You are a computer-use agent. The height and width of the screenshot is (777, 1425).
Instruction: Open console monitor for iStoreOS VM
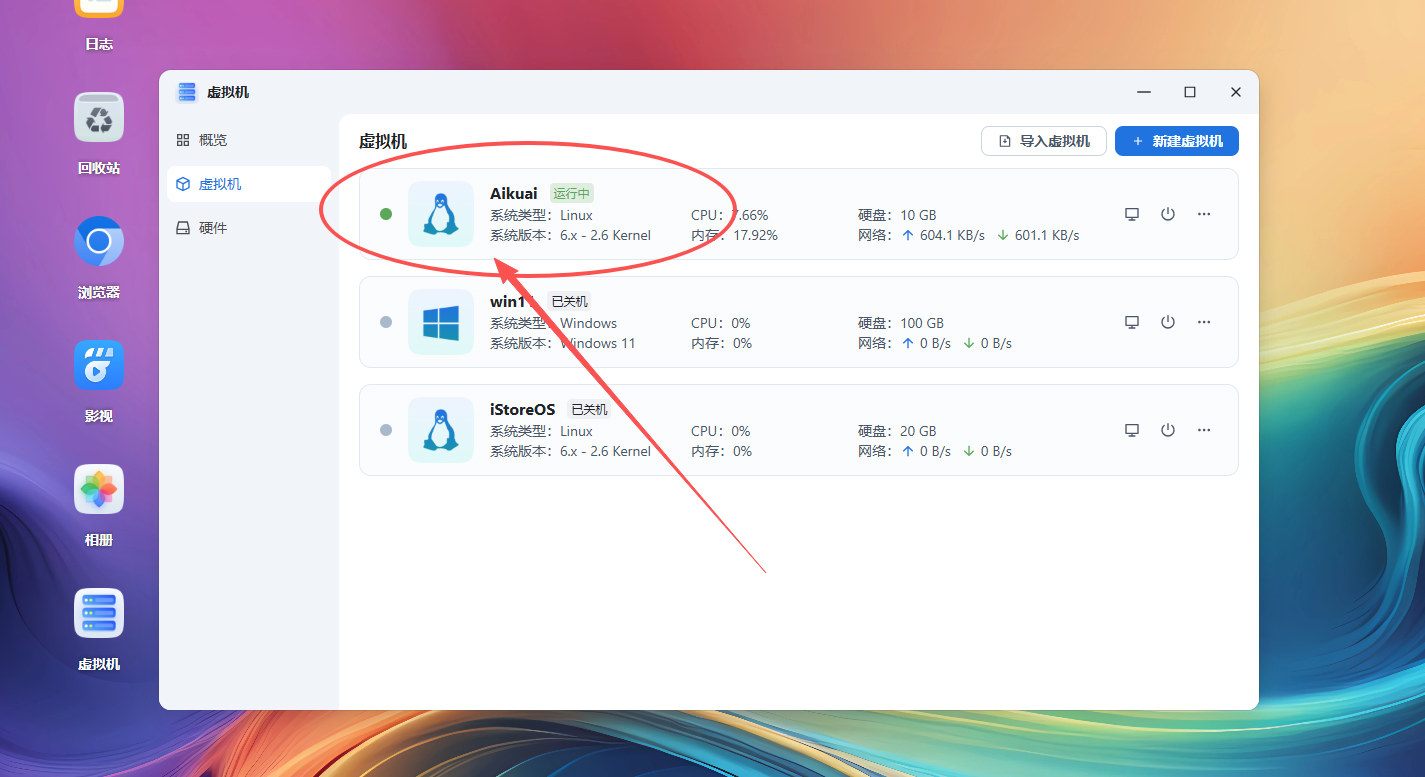click(x=1132, y=430)
